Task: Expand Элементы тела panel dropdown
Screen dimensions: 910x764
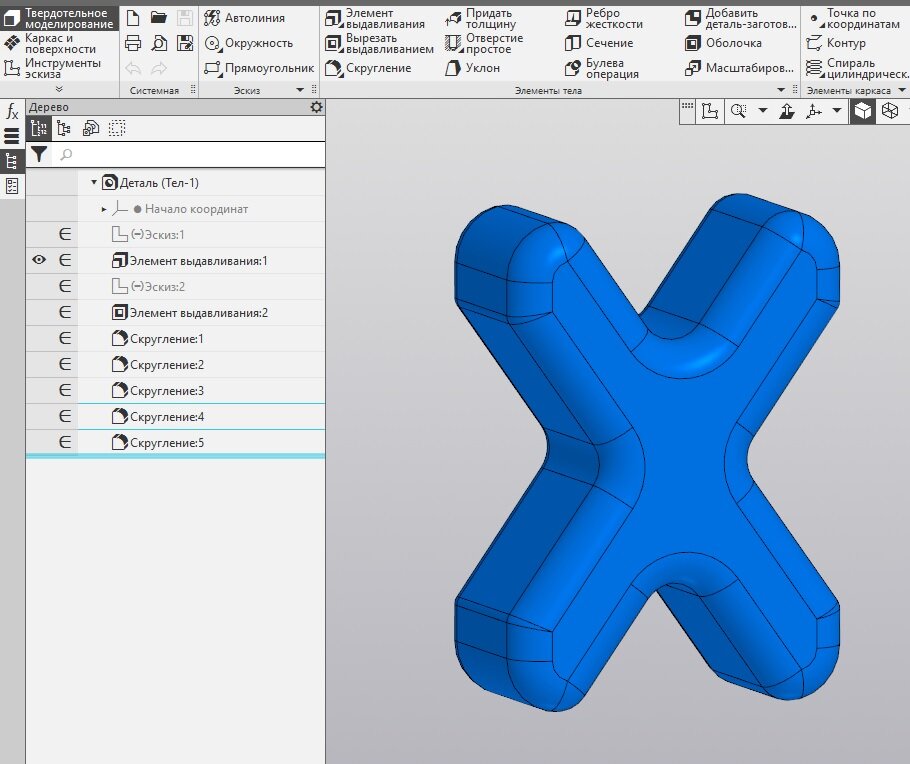Action: click(x=781, y=90)
